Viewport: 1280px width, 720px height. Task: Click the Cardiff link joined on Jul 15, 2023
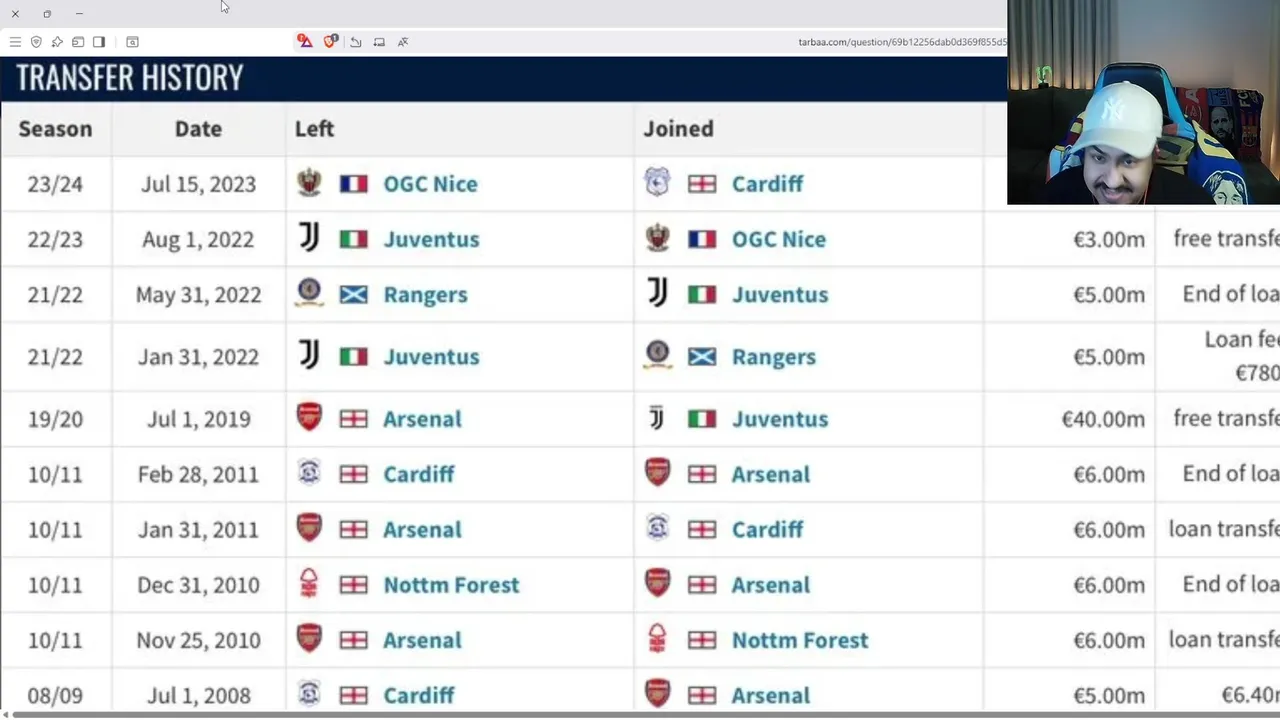pos(767,184)
